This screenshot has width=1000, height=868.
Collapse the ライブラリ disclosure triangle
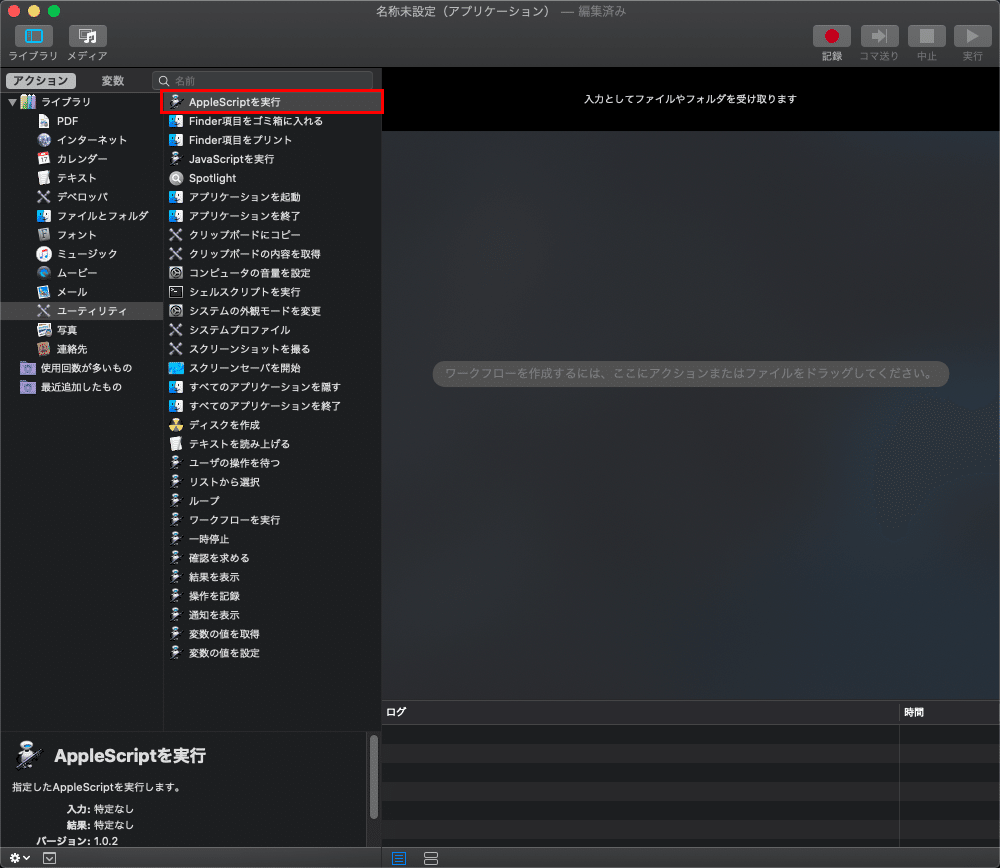[x=12, y=102]
